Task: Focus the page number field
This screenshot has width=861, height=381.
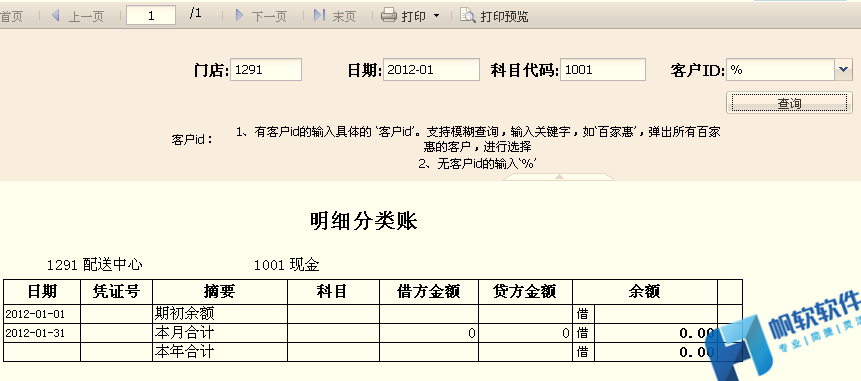Action: click(151, 15)
